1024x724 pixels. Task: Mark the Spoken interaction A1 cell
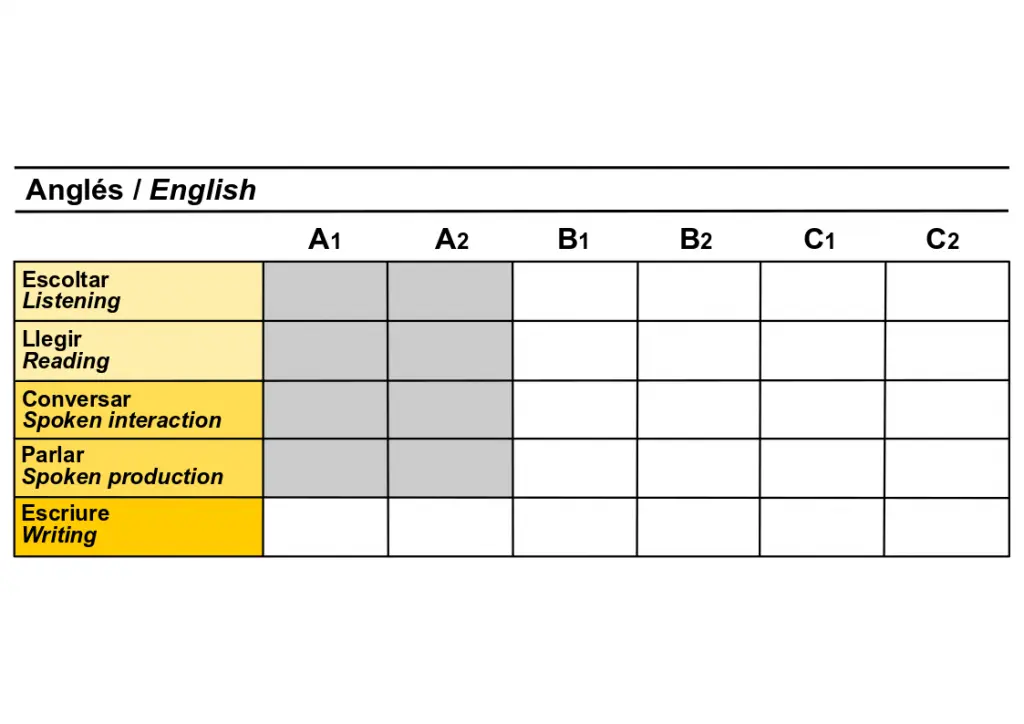pyautogui.click(x=325, y=409)
